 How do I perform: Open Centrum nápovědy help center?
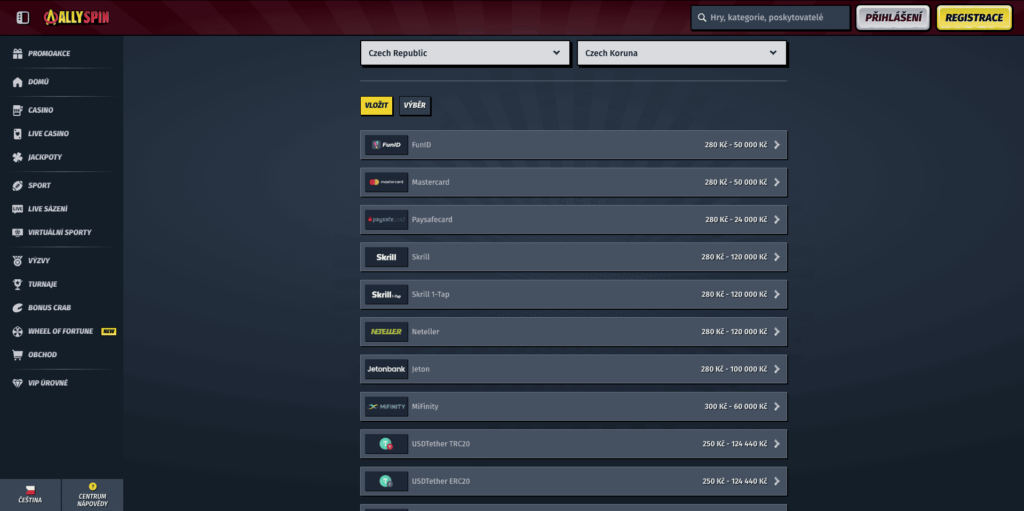(92, 494)
